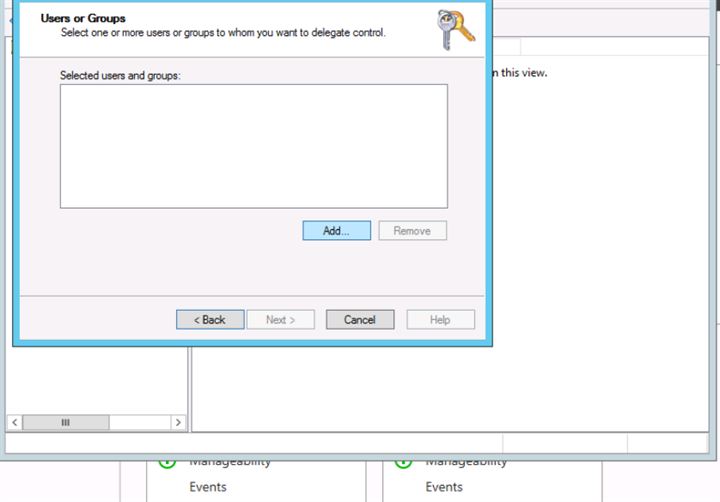Select the Selected users and groups list box
The height and width of the screenshot is (502, 720).
pyautogui.click(x=254, y=146)
